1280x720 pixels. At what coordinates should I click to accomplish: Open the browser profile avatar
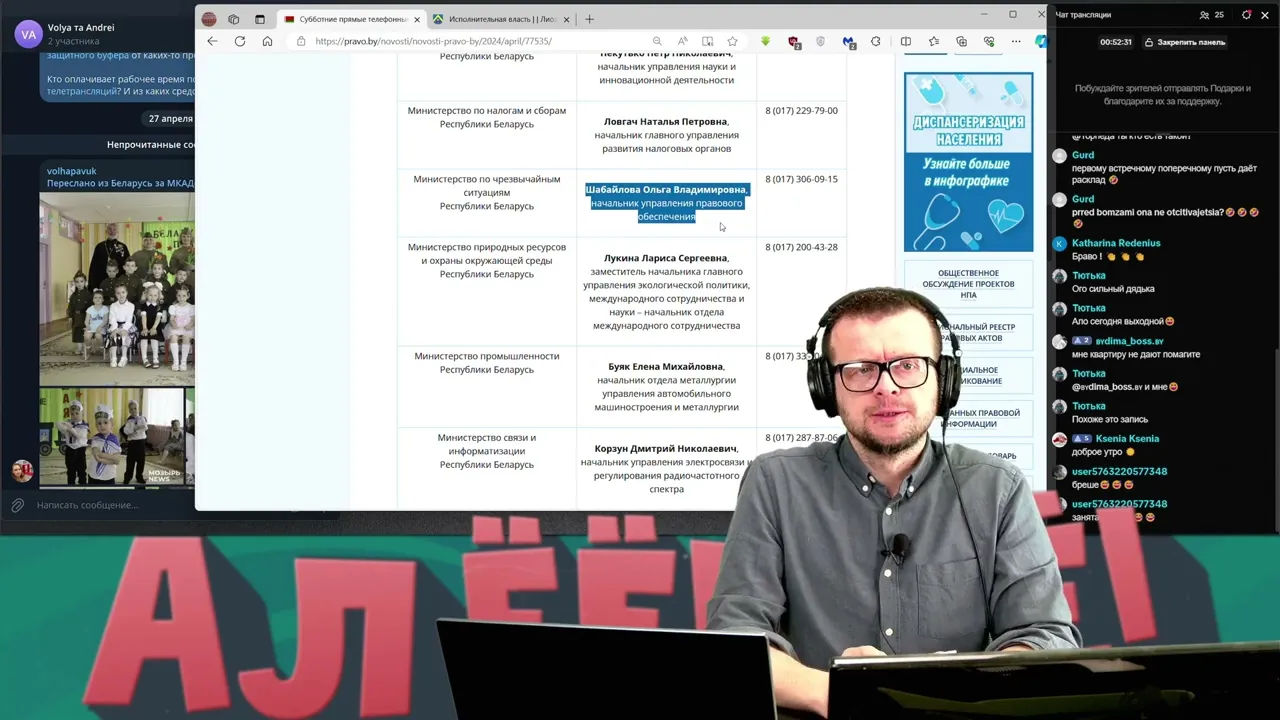click(209, 19)
